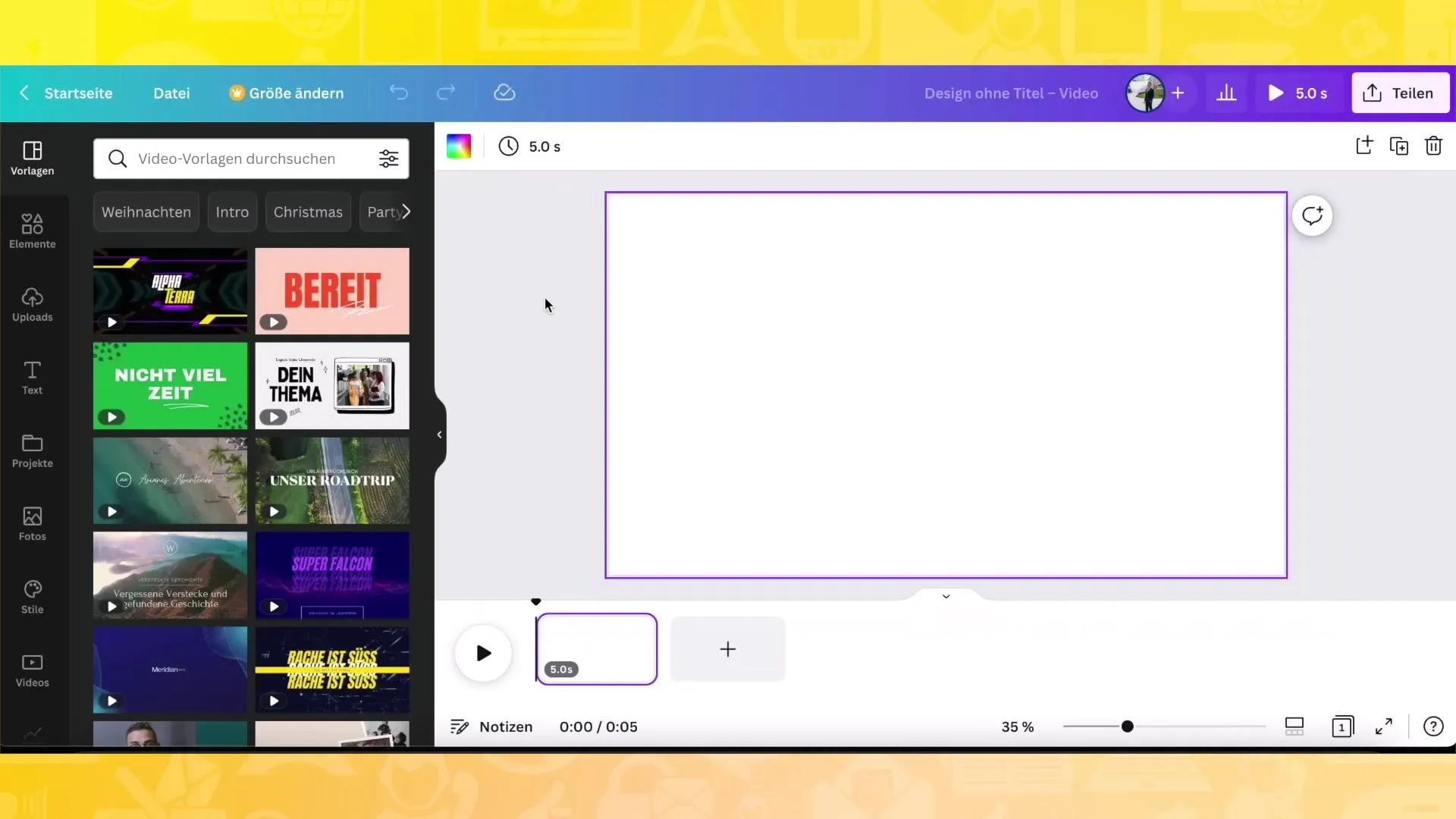Click the Stile panel label
This screenshot has width=1456, height=819.
pos(32,609)
